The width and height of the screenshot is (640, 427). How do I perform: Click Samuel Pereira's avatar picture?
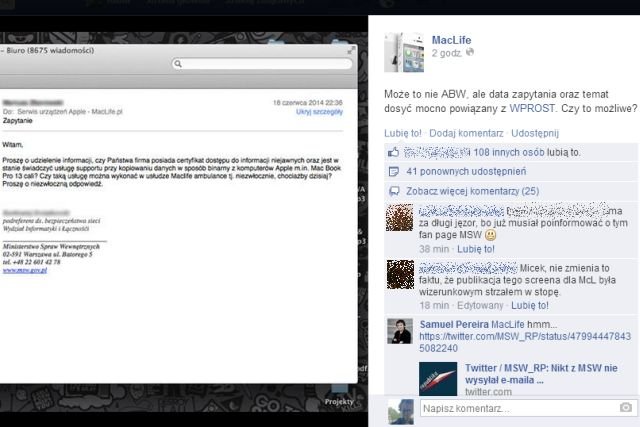click(x=399, y=333)
